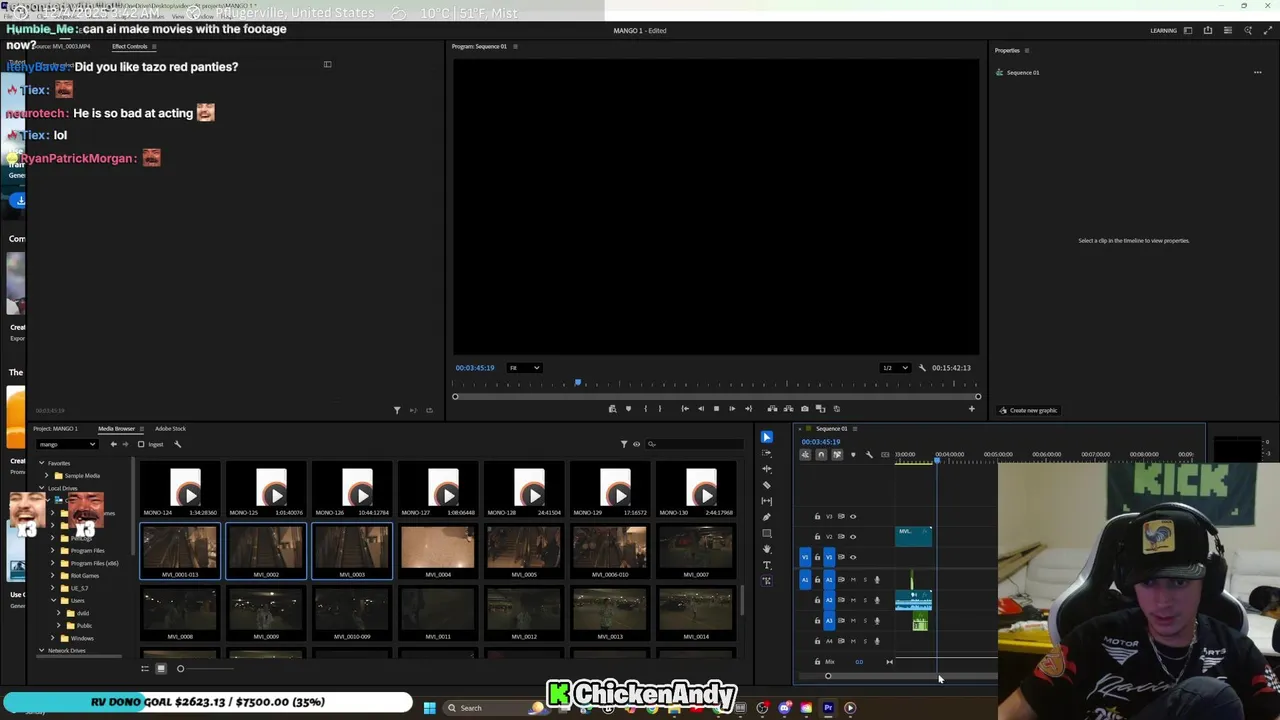Screen dimensions: 1280x720
Task: Click Mark In bracket in Program monitor
Action: [x=645, y=408]
